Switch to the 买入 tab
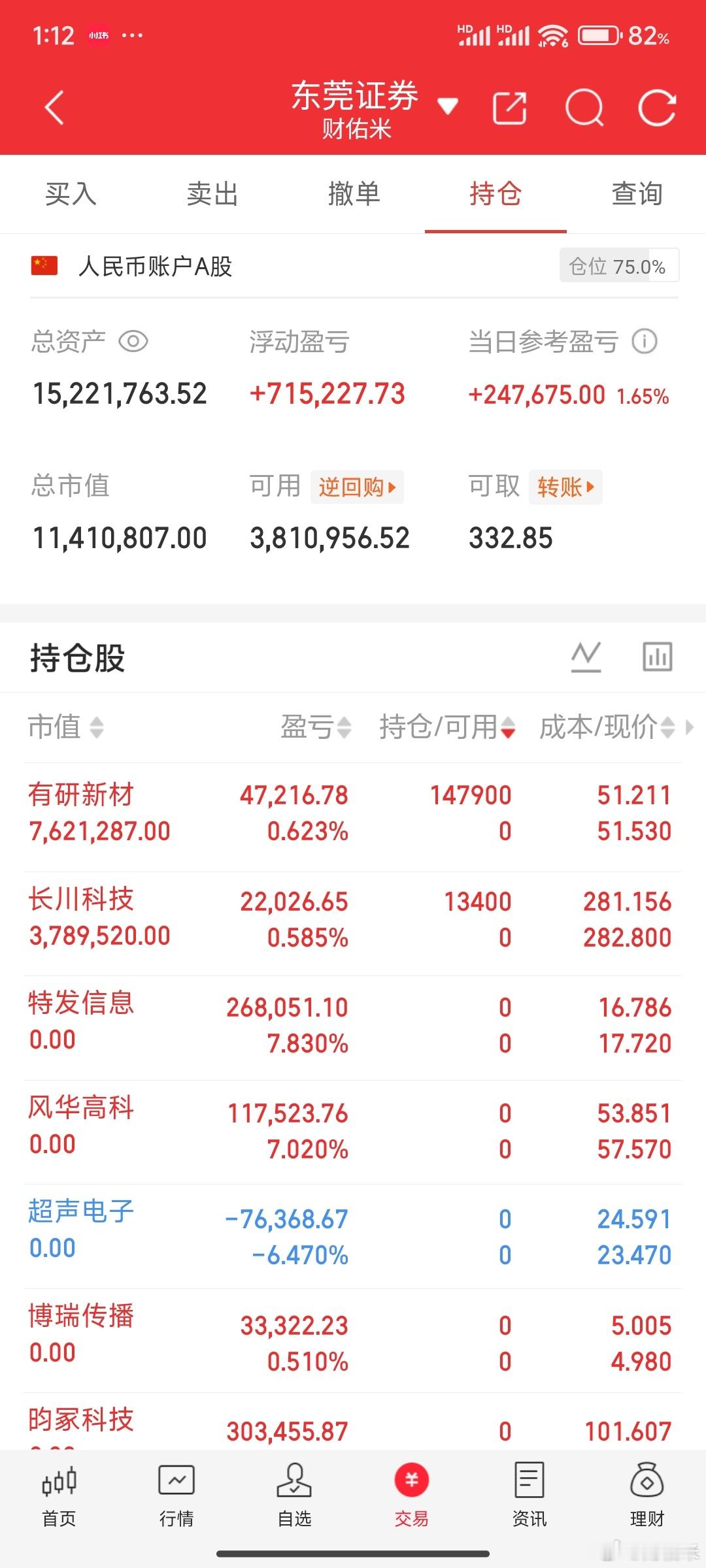This screenshot has width=706, height=1568. (71, 194)
